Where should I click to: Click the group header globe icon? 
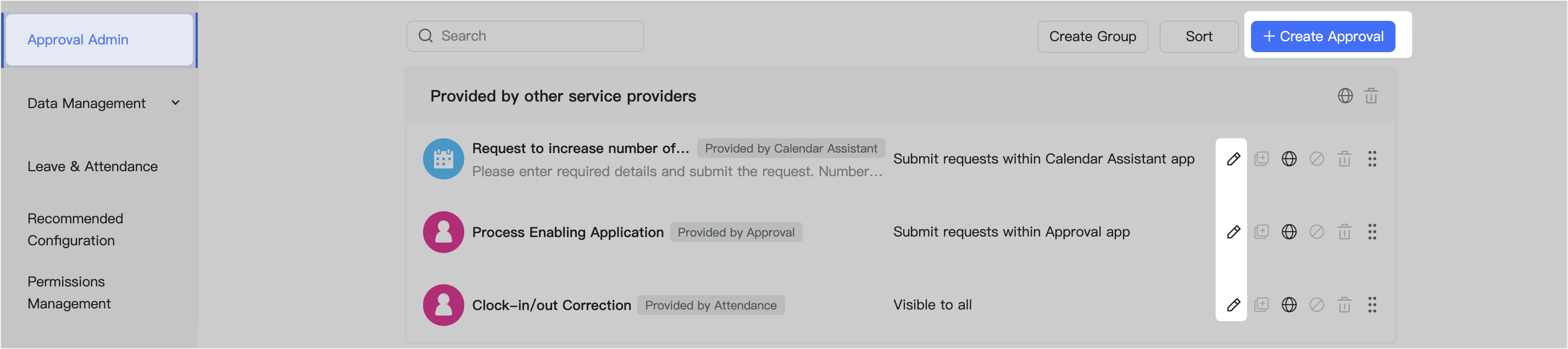[1345, 95]
